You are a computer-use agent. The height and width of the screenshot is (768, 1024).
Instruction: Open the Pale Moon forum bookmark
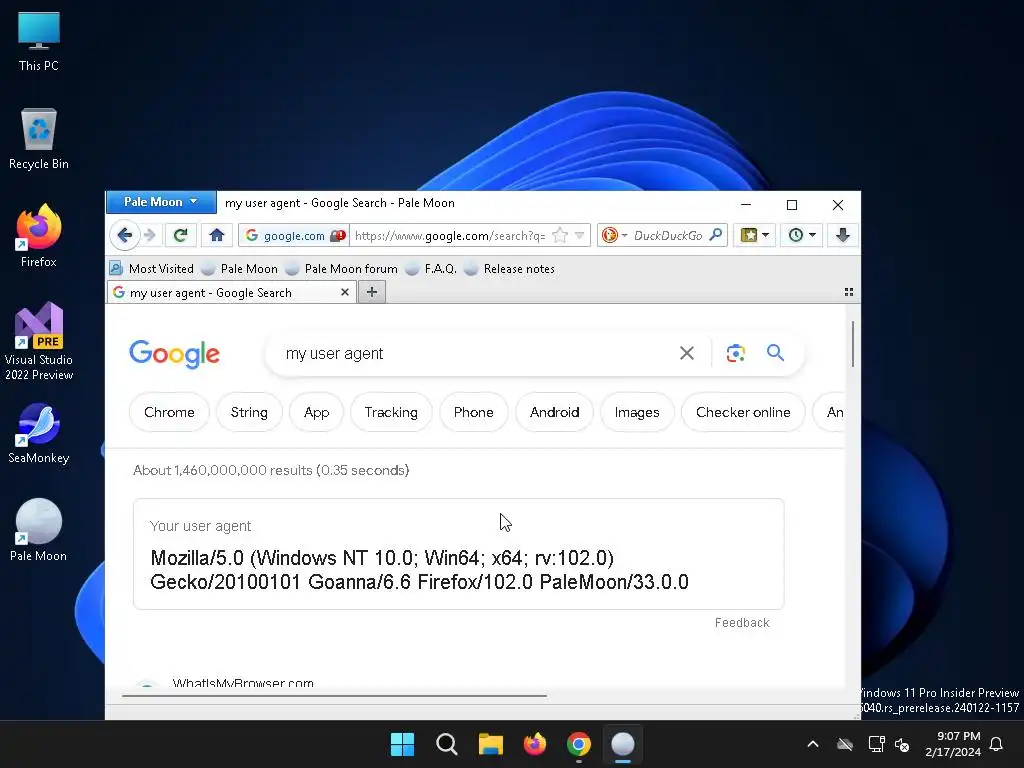[342, 268]
